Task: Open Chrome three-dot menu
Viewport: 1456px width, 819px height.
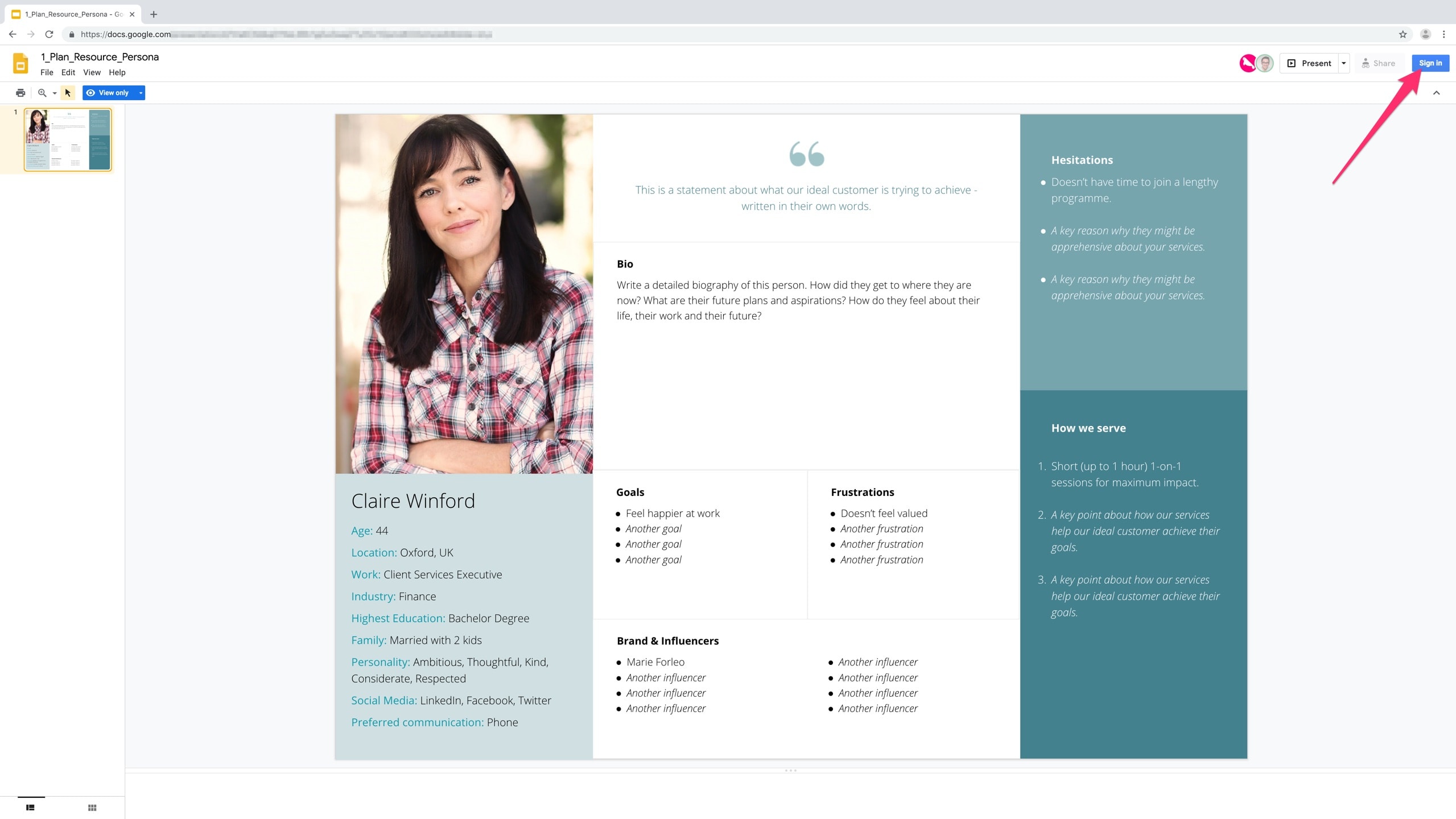Action: [1443, 34]
